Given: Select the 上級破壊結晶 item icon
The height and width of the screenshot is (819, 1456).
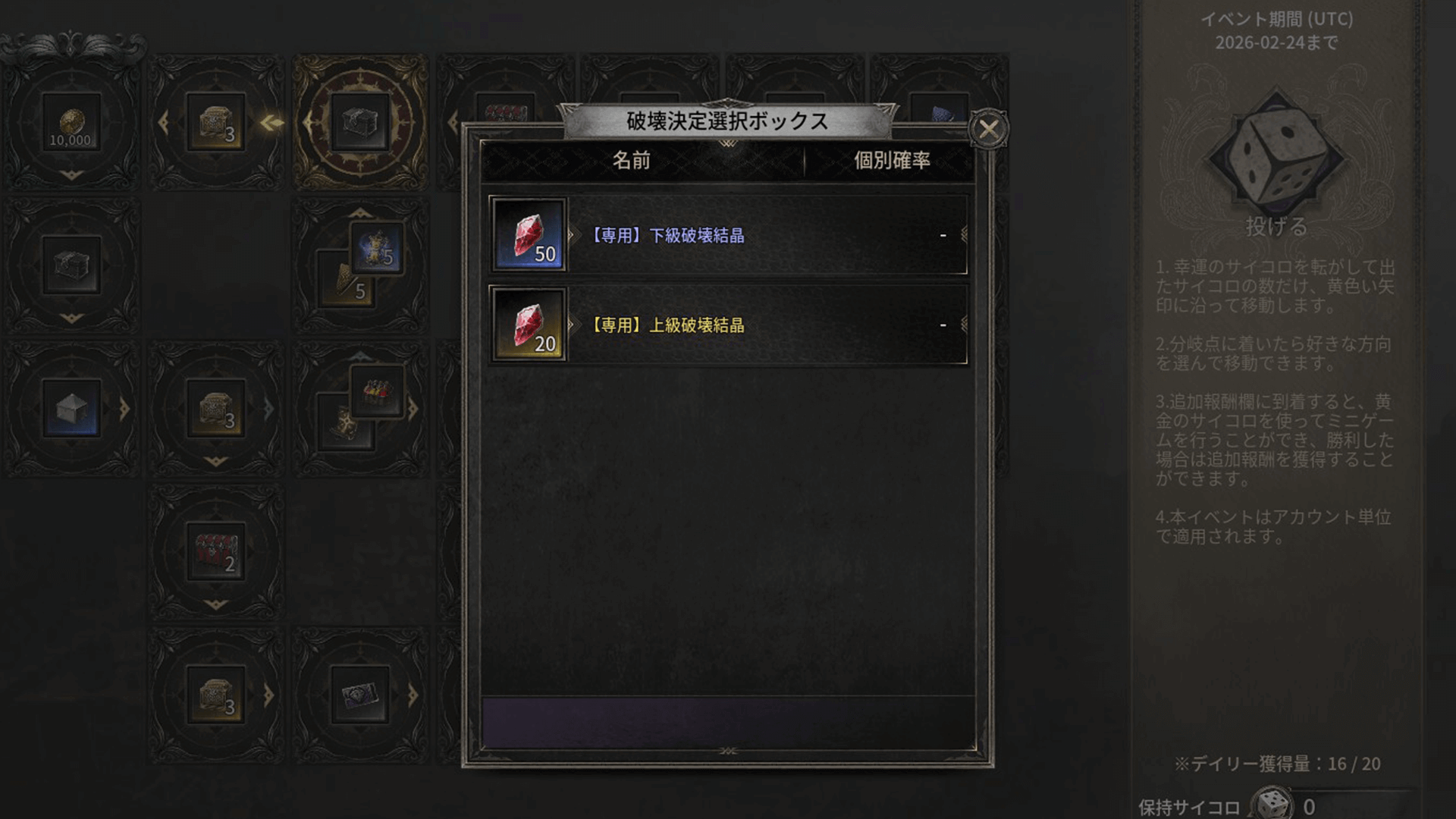Looking at the screenshot, I should click(x=529, y=325).
